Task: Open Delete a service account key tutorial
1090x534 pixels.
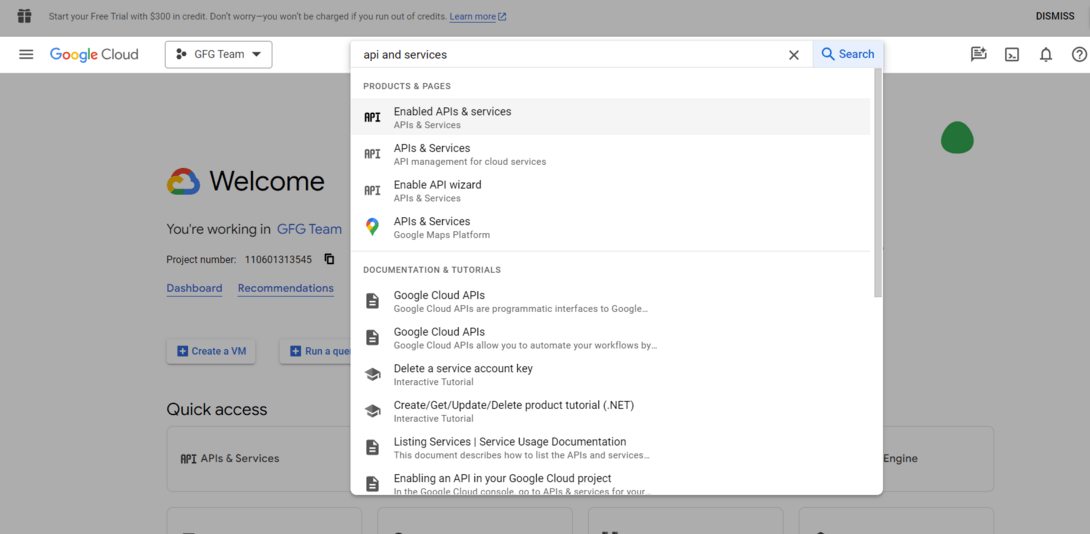Action: 463,374
